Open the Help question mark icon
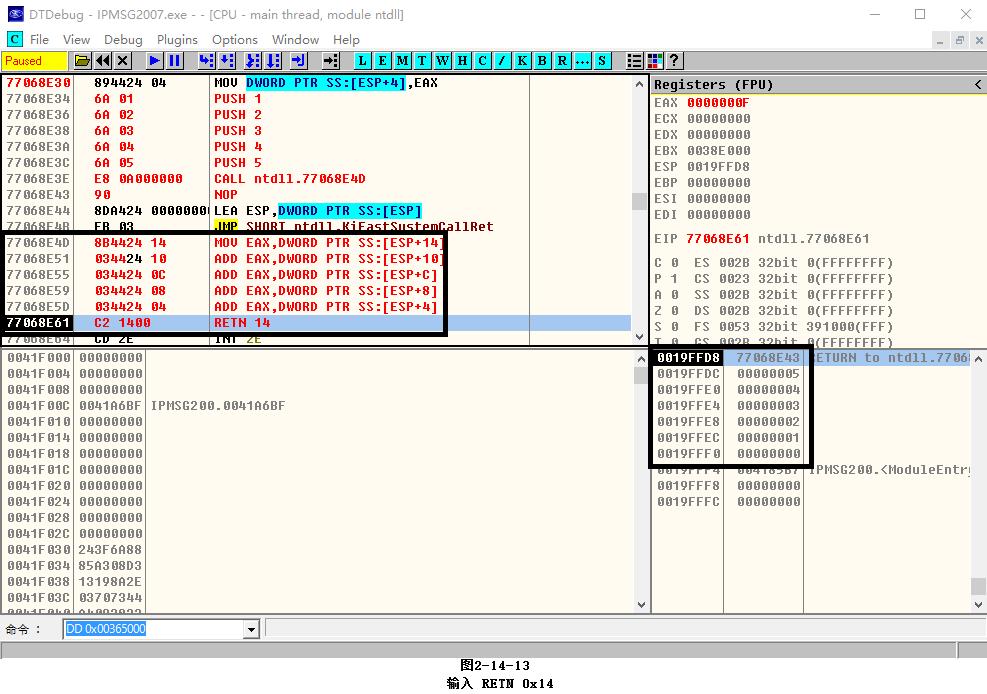Screen dimensions: 987x694 pyautogui.click(x=675, y=61)
